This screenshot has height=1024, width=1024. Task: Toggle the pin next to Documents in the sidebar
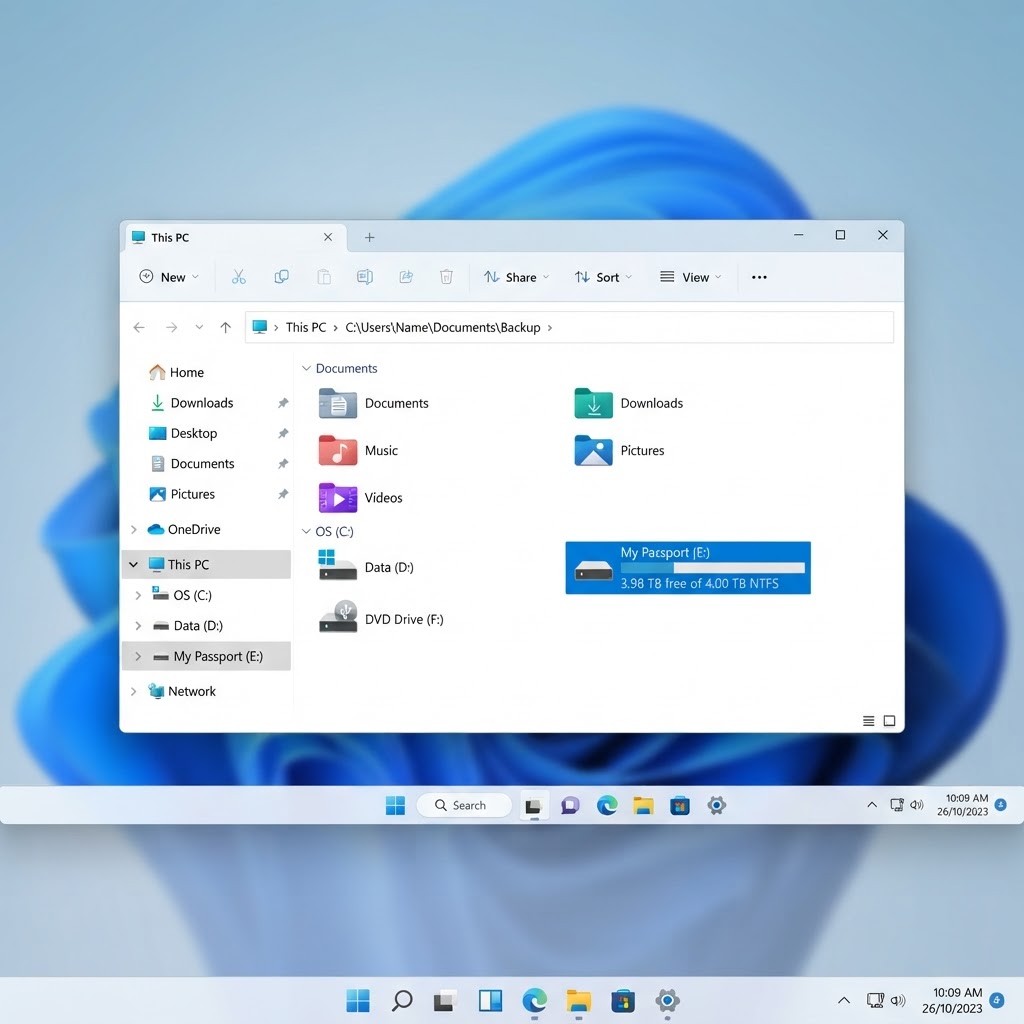point(283,464)
